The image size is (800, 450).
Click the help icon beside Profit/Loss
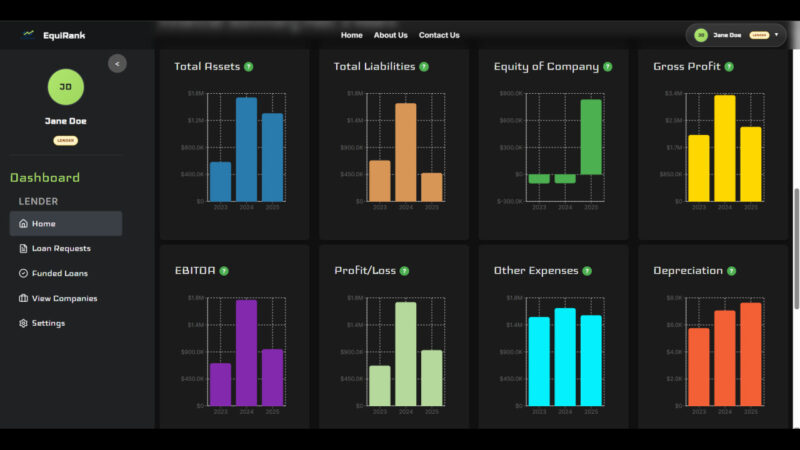click(404, 271)
